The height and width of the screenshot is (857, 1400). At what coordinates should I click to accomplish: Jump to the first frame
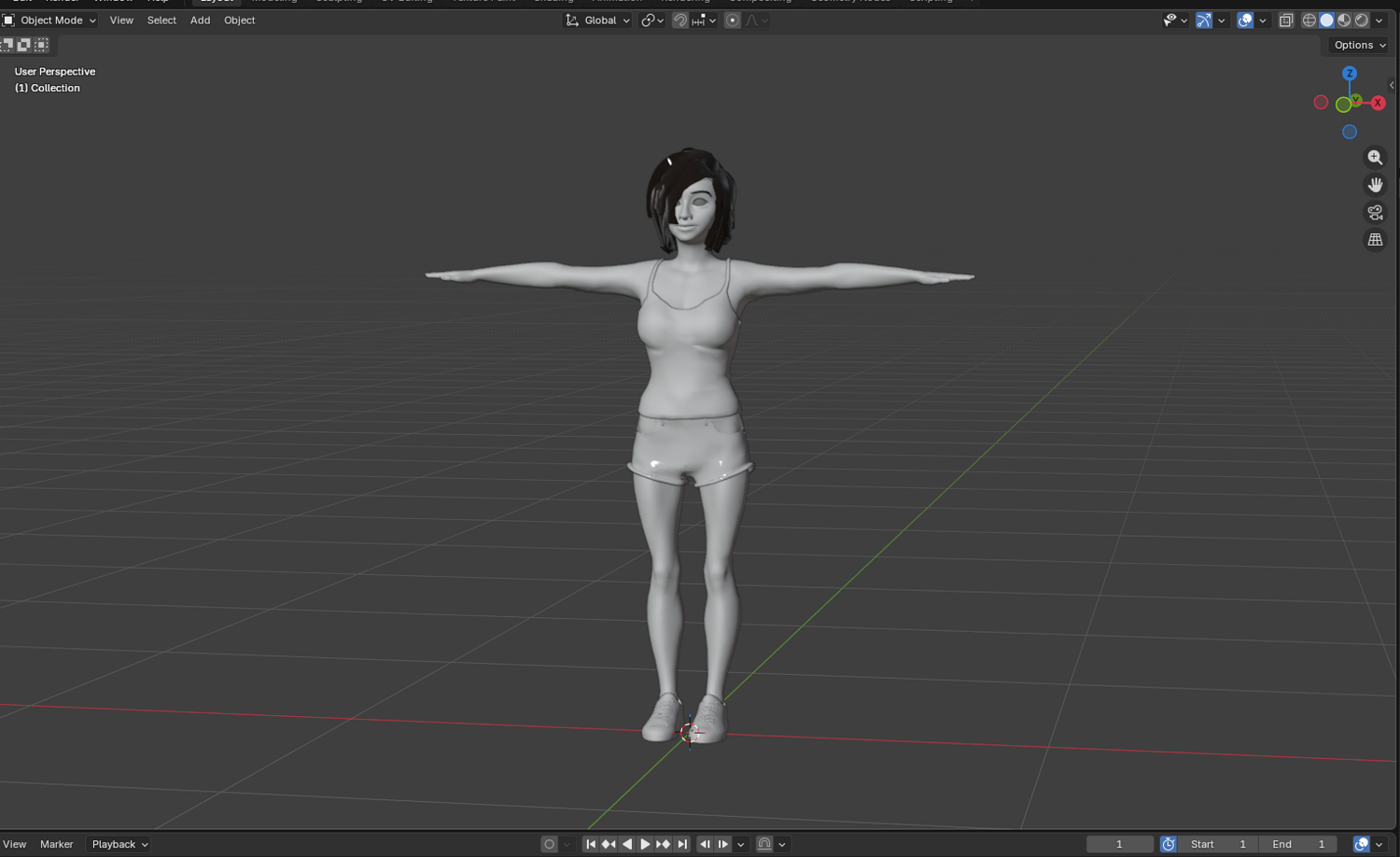click(x=591, y=844)
